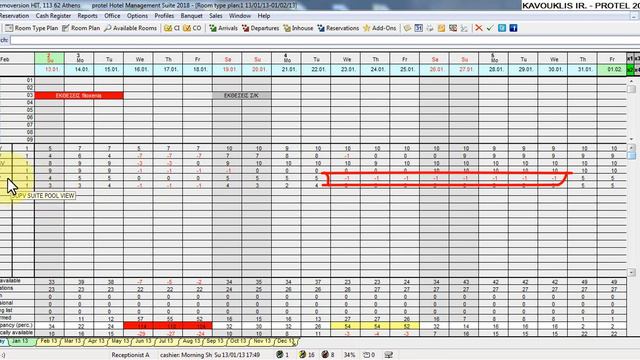Switch to the Mar 13 month tab
Viewport: 640px width, 360px height.
(x=72, y=341)
